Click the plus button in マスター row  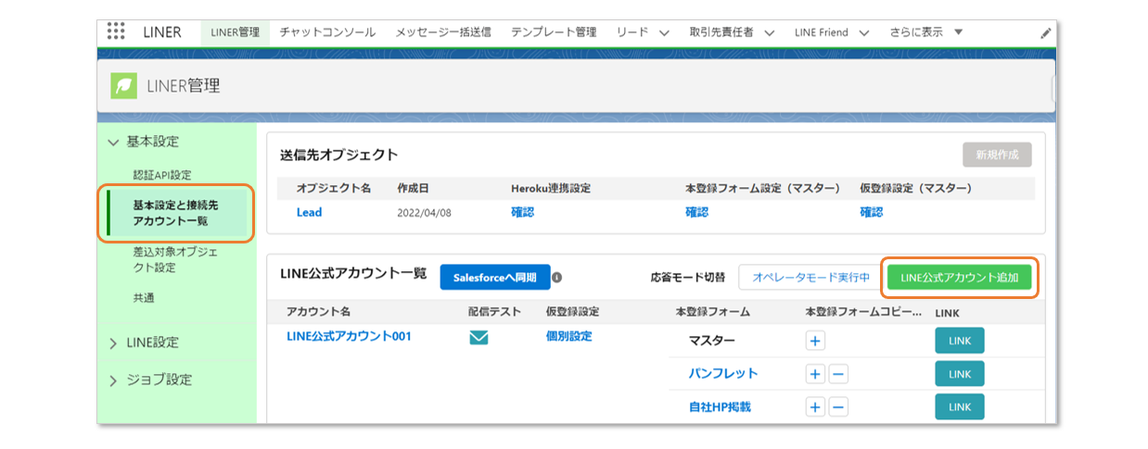tap(815, 341)
